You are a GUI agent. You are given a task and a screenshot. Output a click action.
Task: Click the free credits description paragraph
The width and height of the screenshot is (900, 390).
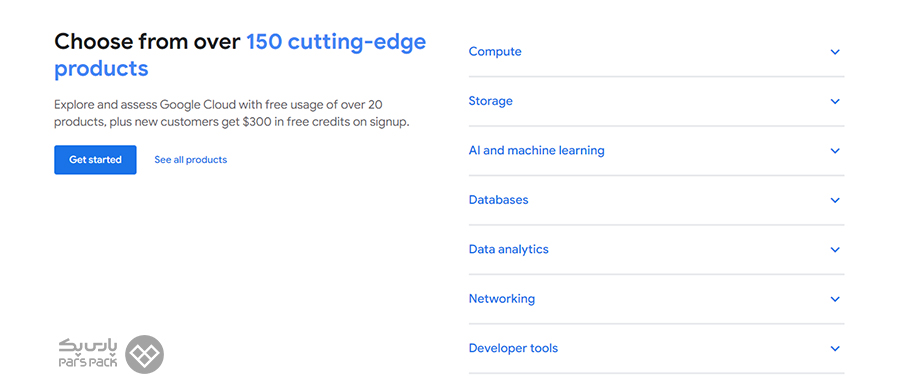232,114
